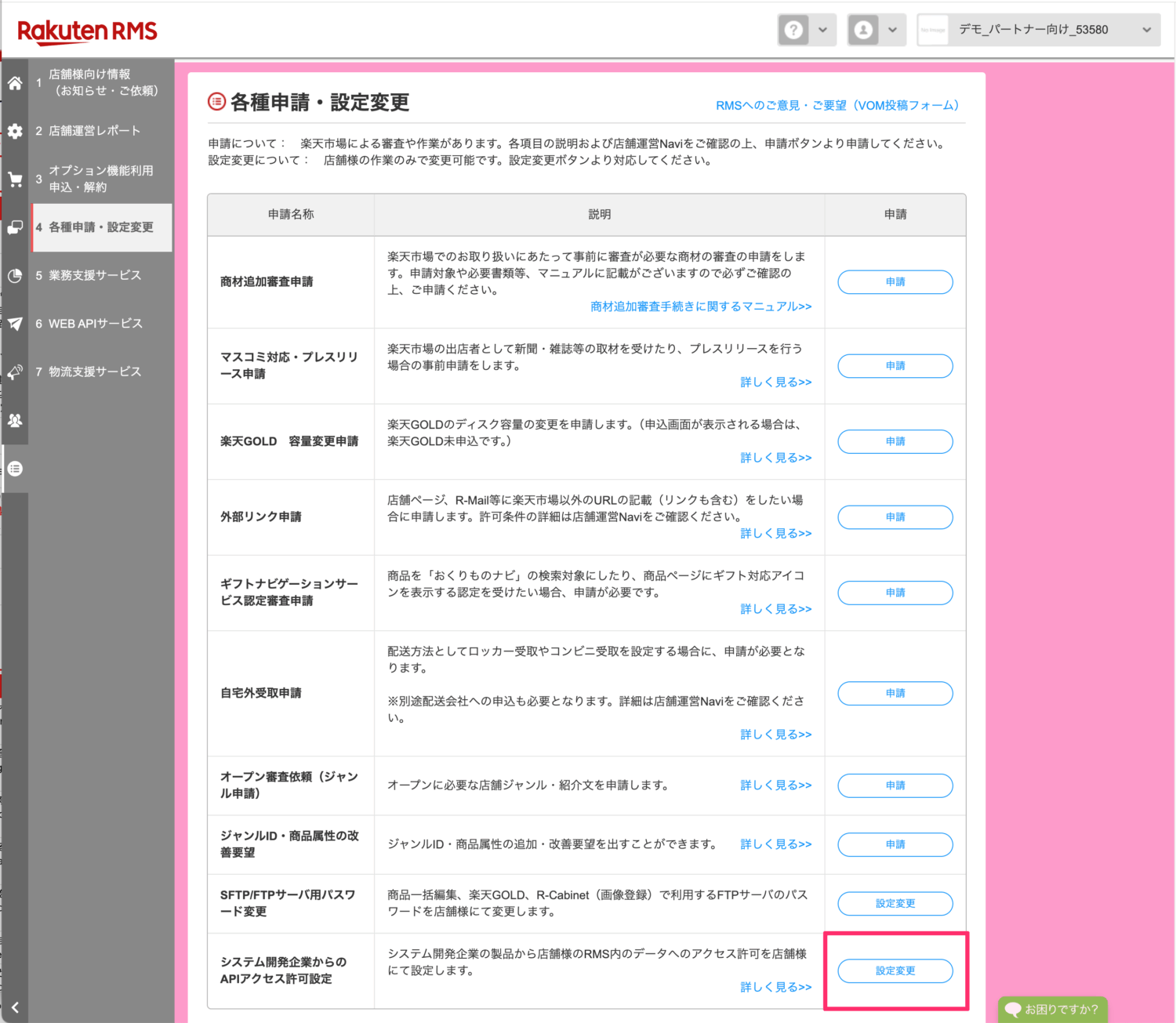Click the pie chart sidebar icon
The width and height of the screenshot is (1176, 1023).
(15, 276)
